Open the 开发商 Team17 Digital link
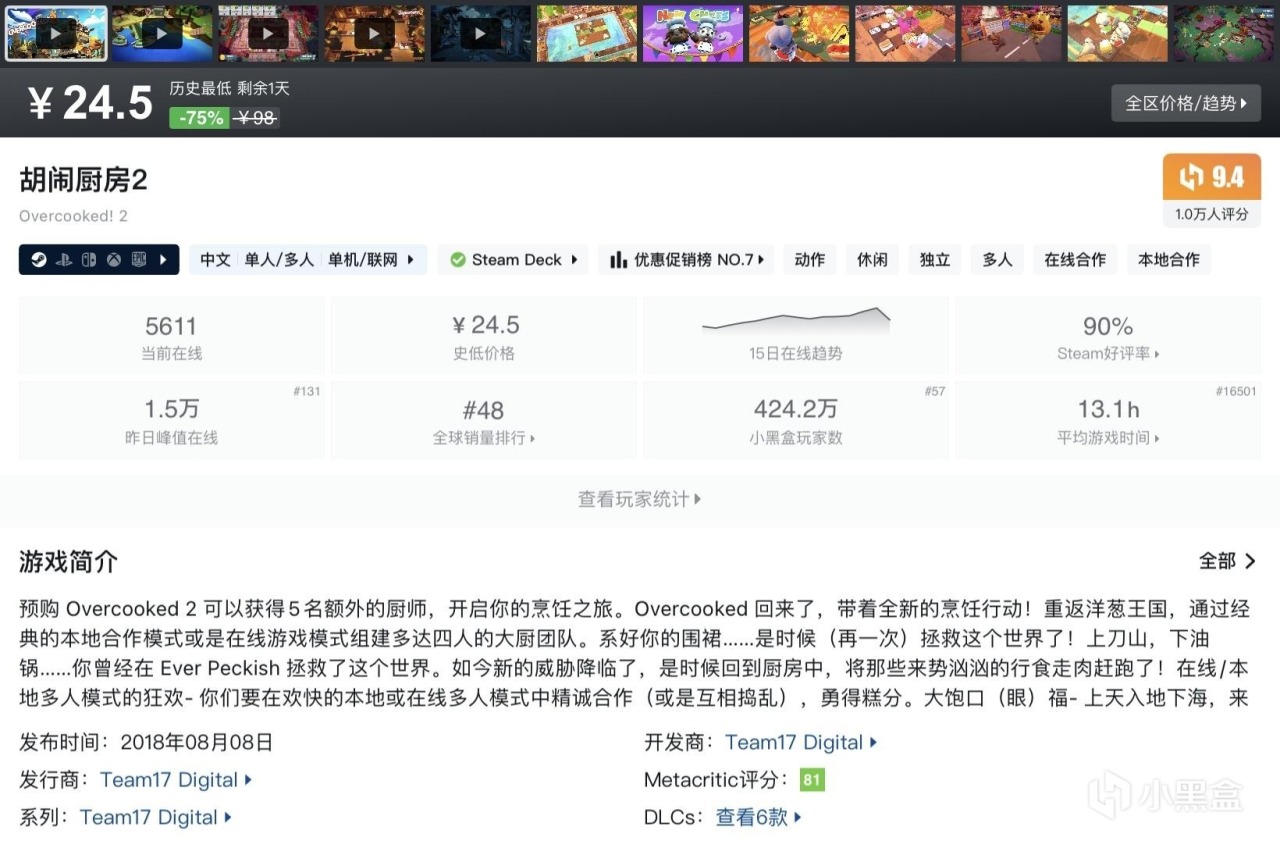 coord(801,743)
